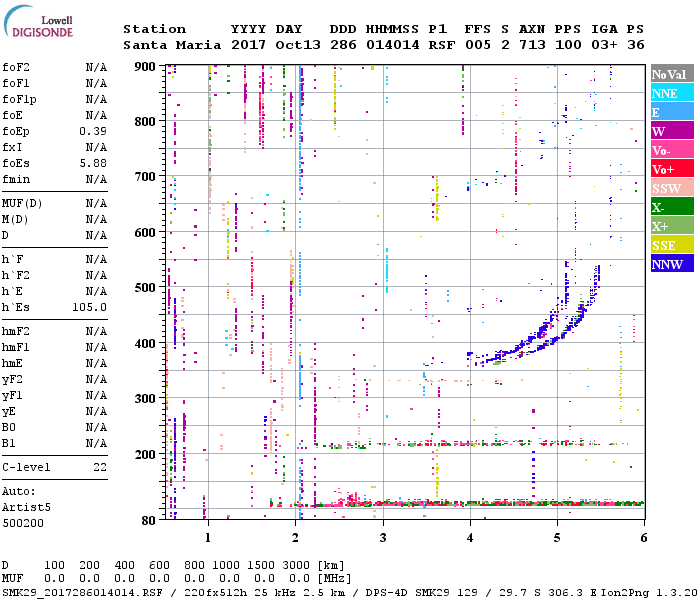Screen dimensions: 700x600
Task: Select the X- dark green legend swatch
Action: pos(672,206)
